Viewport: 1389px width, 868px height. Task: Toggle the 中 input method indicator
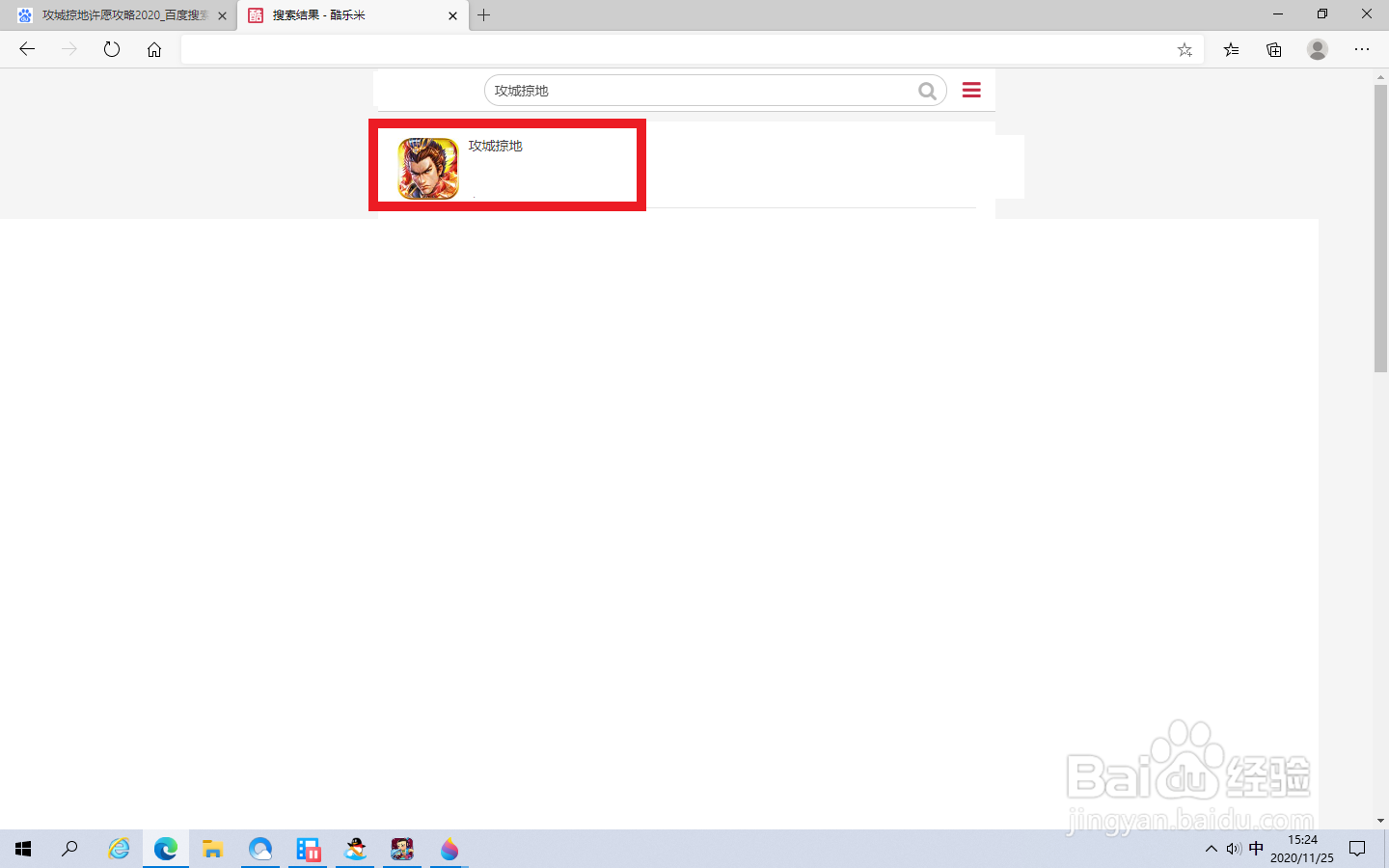tap(1256, 849)
